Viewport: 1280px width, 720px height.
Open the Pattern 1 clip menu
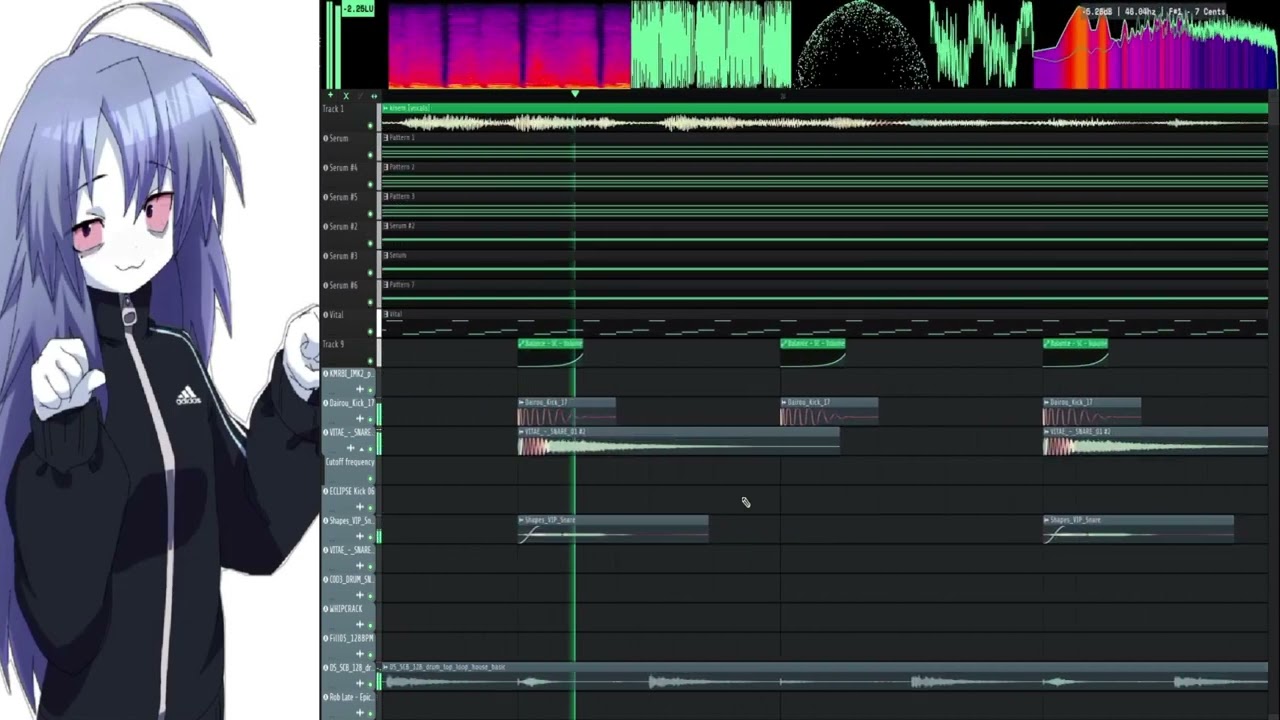(386, 137)
